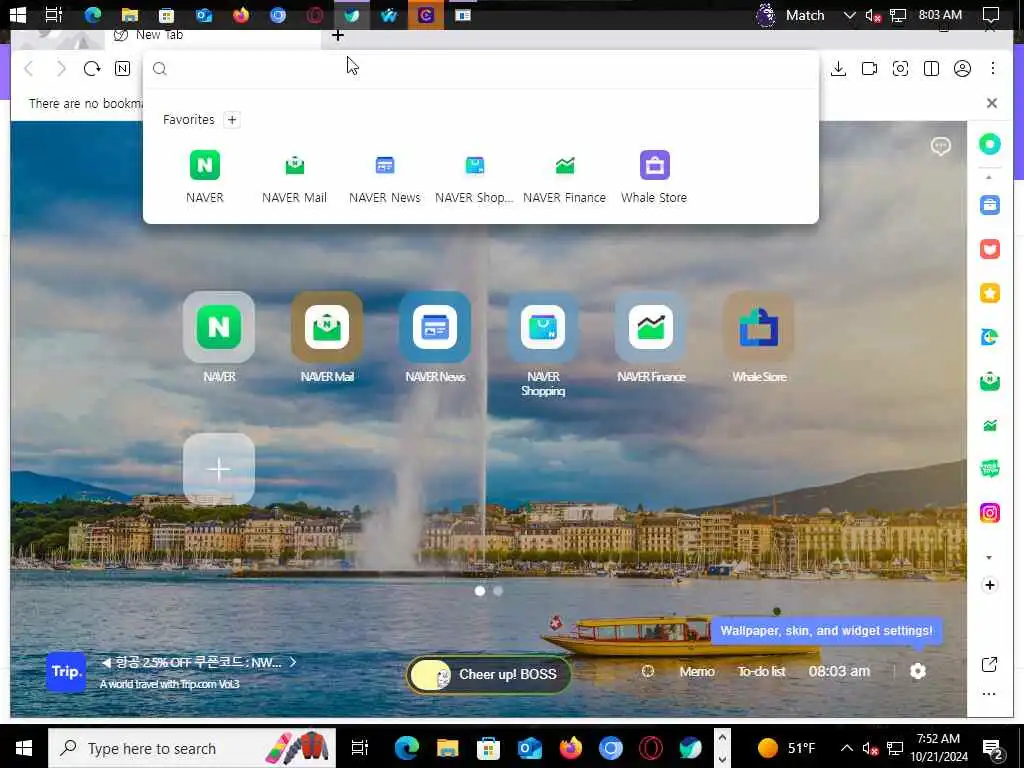Open NAVER Shopping favorite in dropdown
This screenshot has height=768, width=1024.
coord(474,177)
